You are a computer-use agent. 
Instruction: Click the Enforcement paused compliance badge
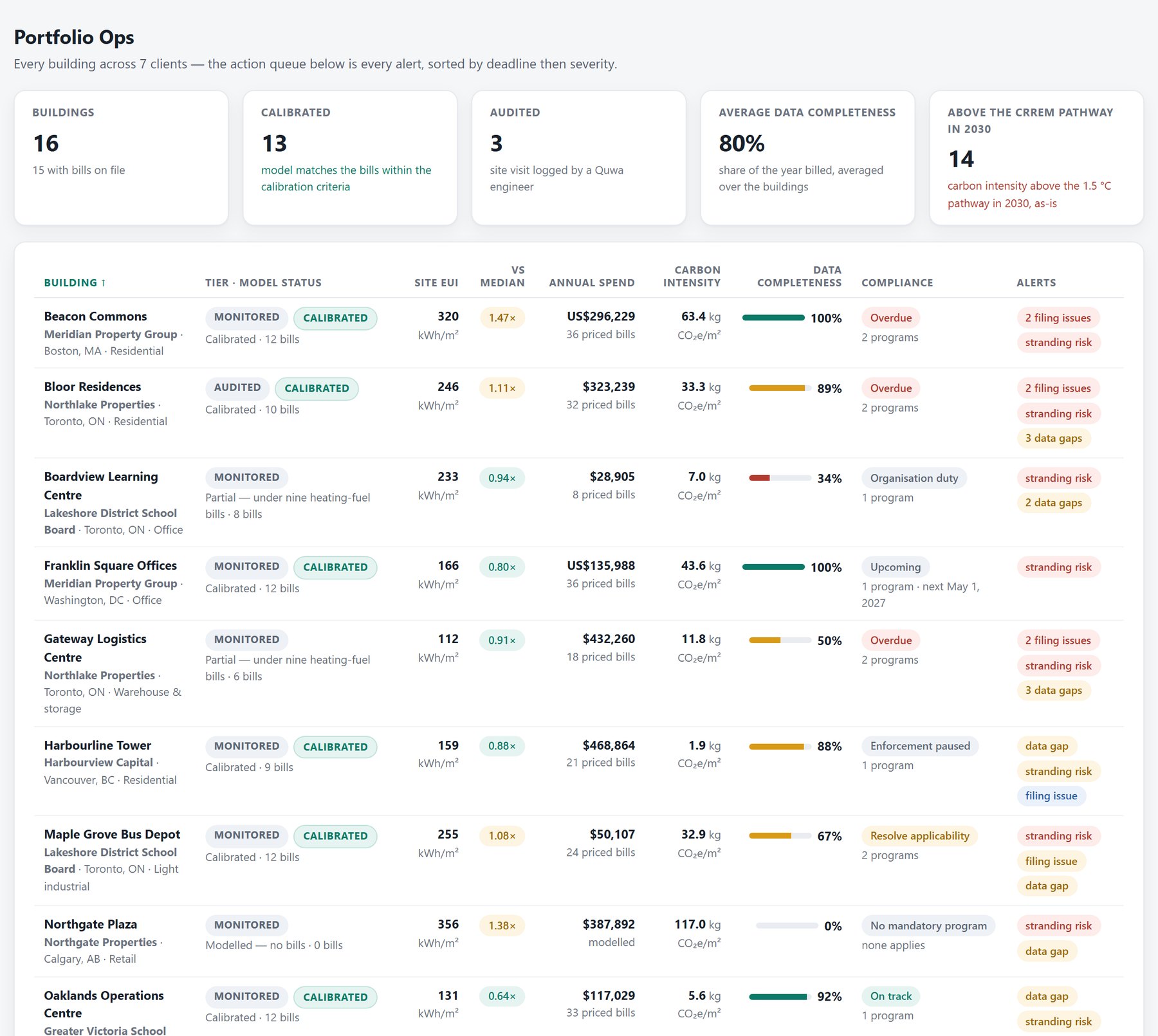[920, 746]
